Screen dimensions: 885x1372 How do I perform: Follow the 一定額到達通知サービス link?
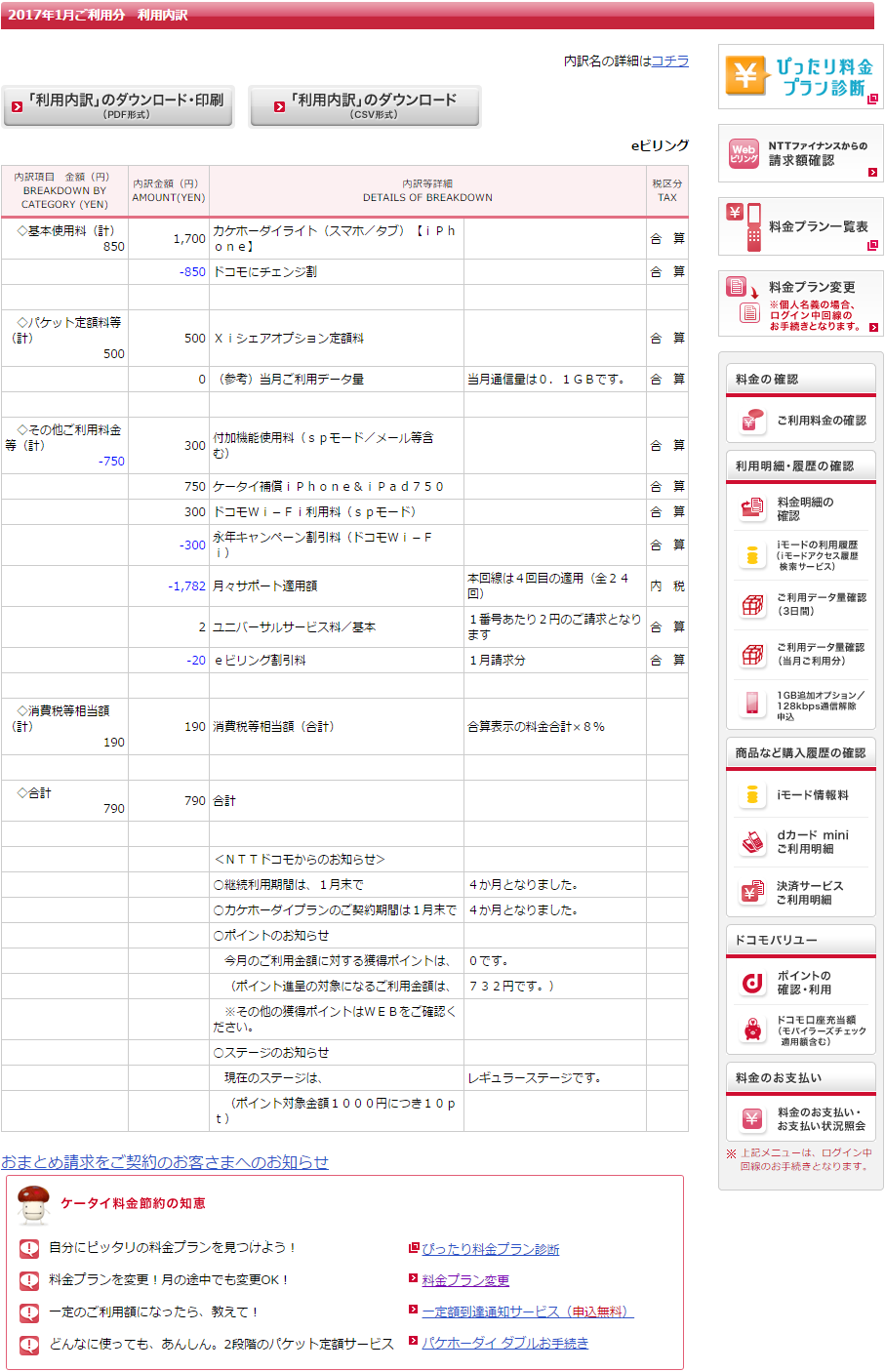tap(527, 1311)
